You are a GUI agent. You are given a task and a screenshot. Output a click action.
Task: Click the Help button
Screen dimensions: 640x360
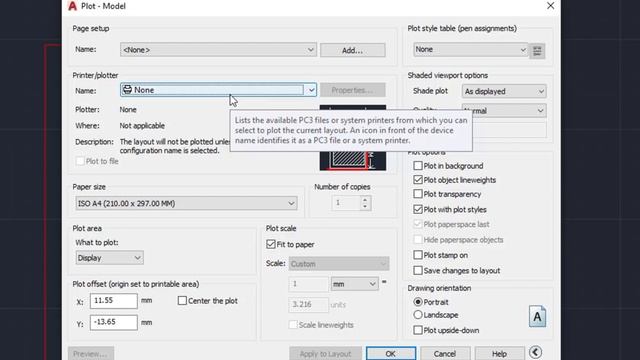pos(500,353)
